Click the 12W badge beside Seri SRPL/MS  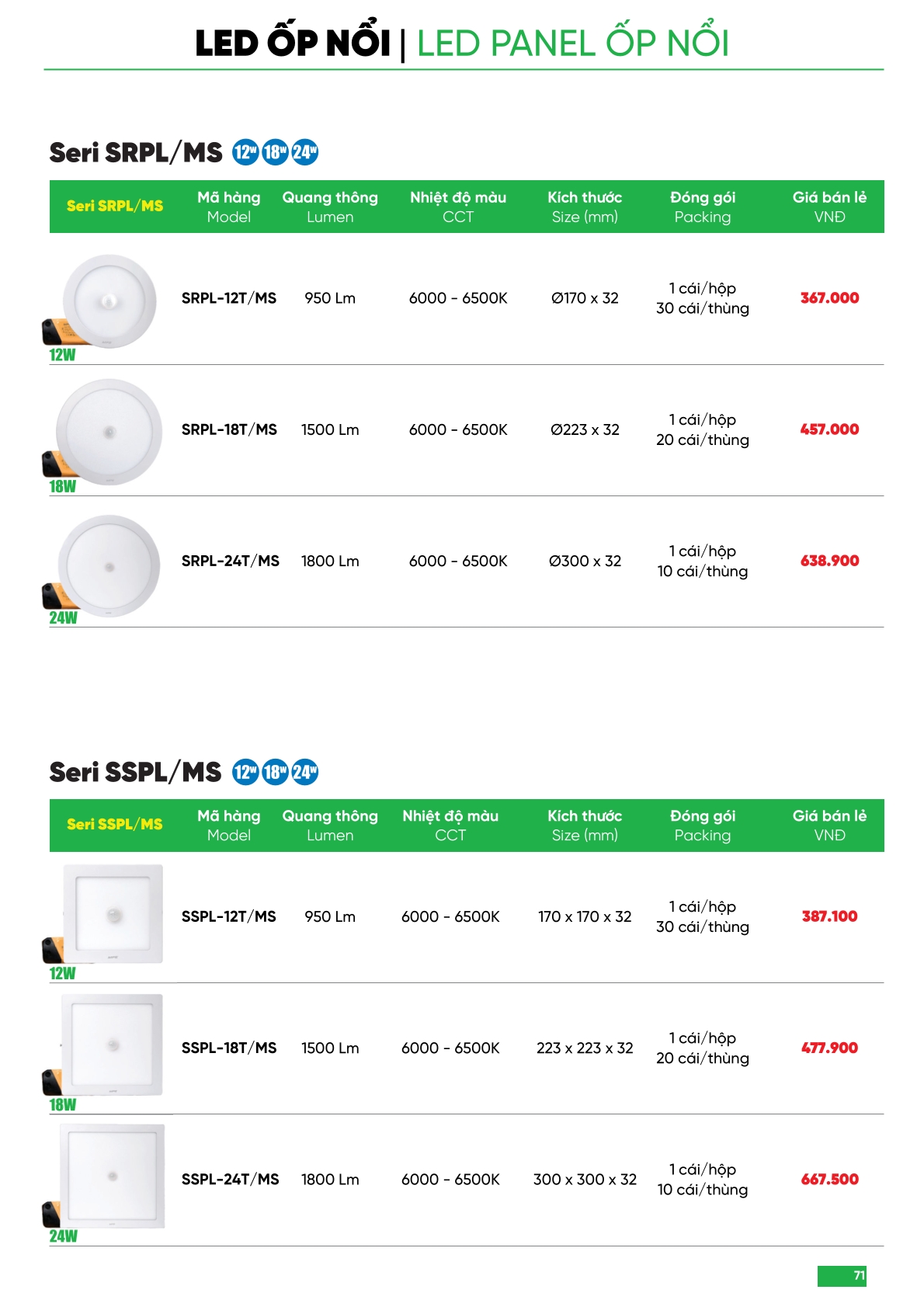click(245, 152)
